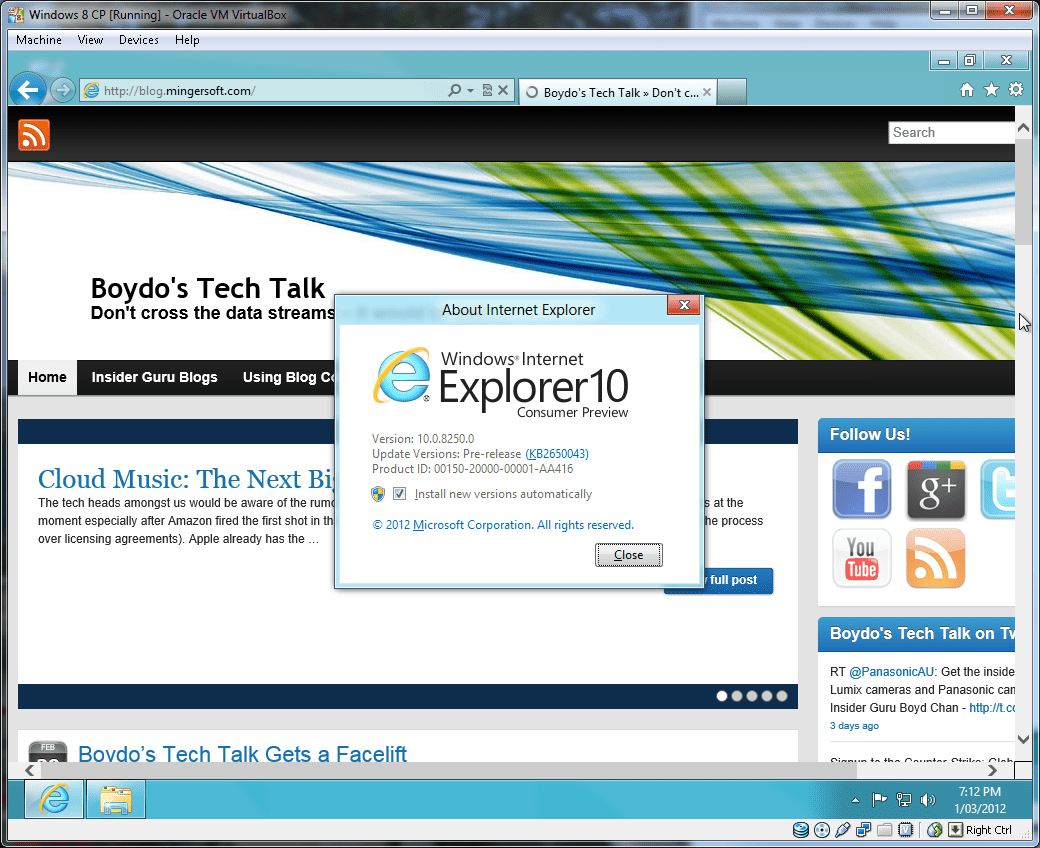Click the horizontal scrollbar left arrow

click(29, 770)
